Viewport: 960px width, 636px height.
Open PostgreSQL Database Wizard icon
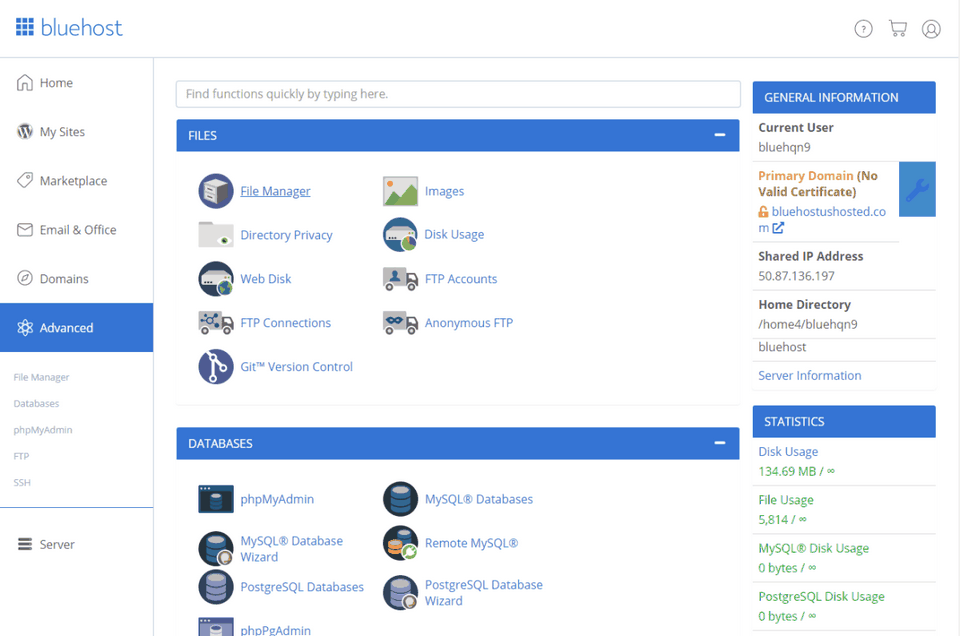(400, 593)
